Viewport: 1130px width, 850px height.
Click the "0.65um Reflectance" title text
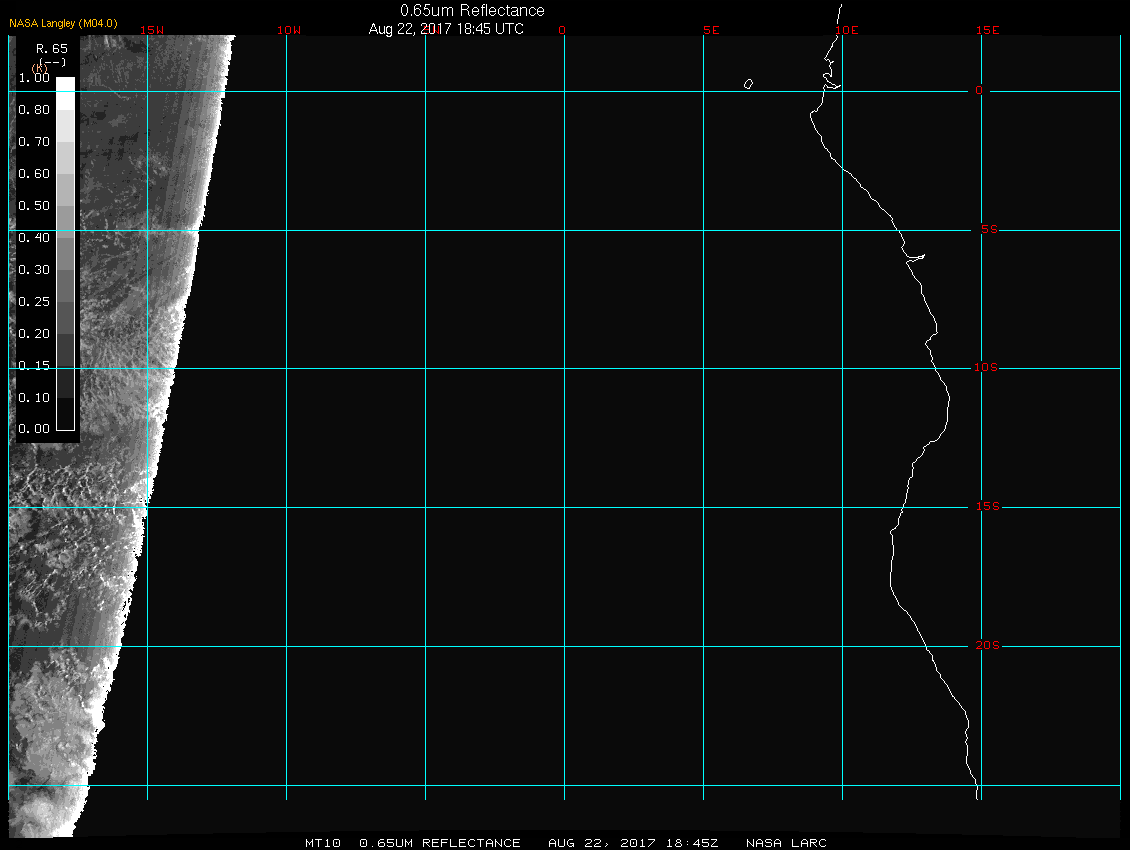(472, 10)
